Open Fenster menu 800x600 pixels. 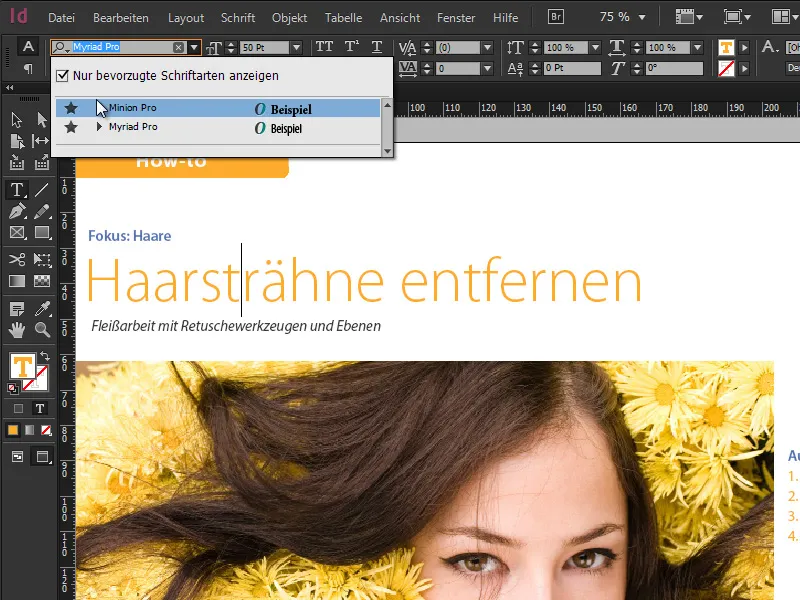[x=456, y=18]
